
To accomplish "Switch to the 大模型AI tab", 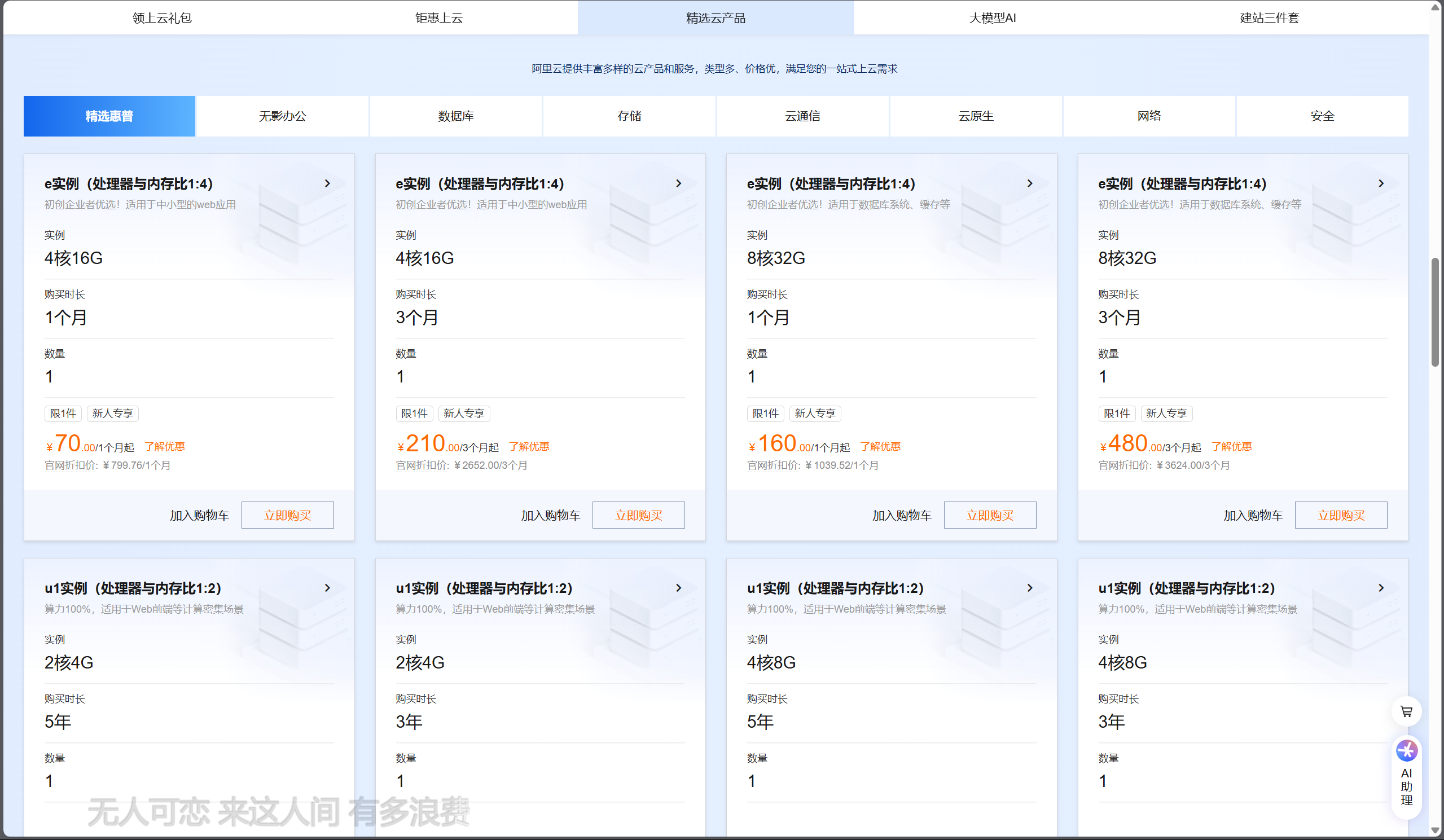I will pyautogui.click(x=993, y=17).
